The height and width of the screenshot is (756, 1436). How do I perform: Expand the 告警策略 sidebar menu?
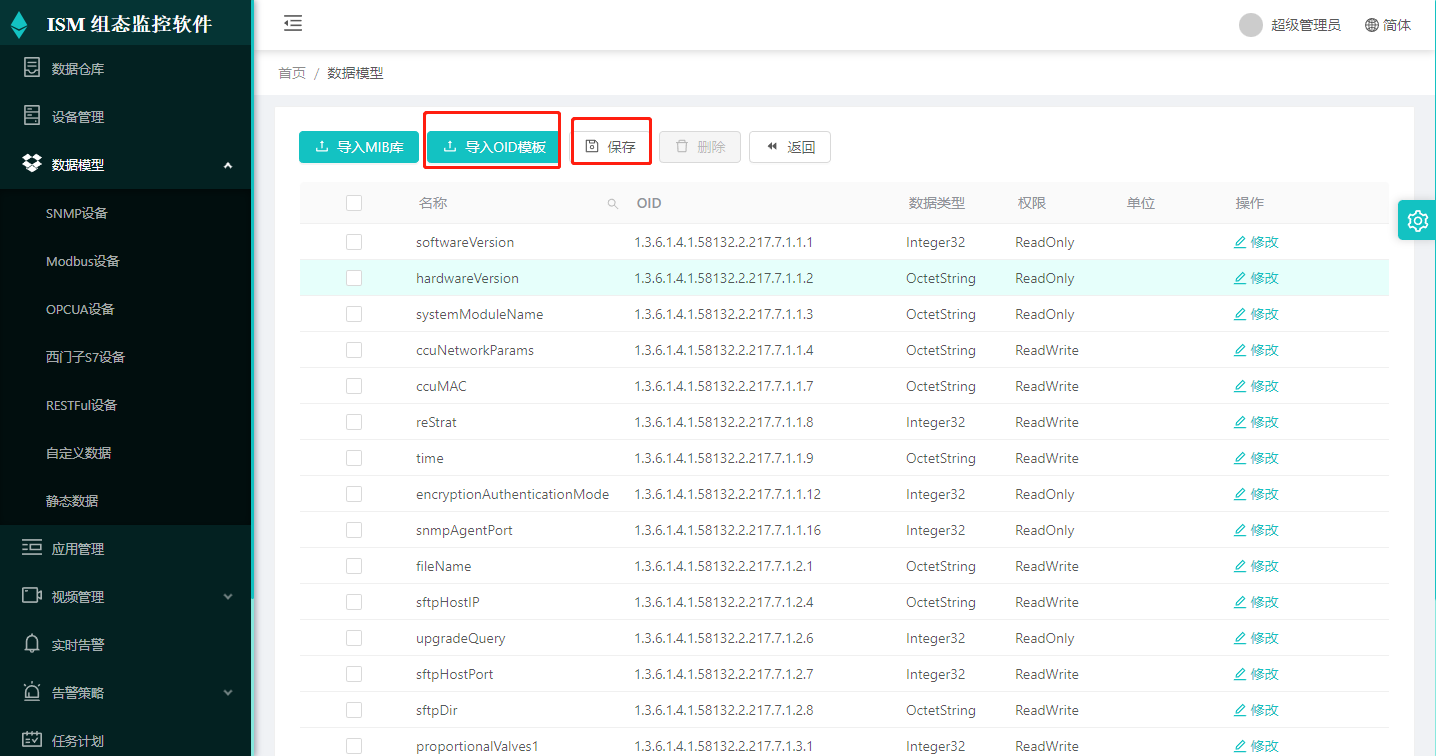[227, 693]
